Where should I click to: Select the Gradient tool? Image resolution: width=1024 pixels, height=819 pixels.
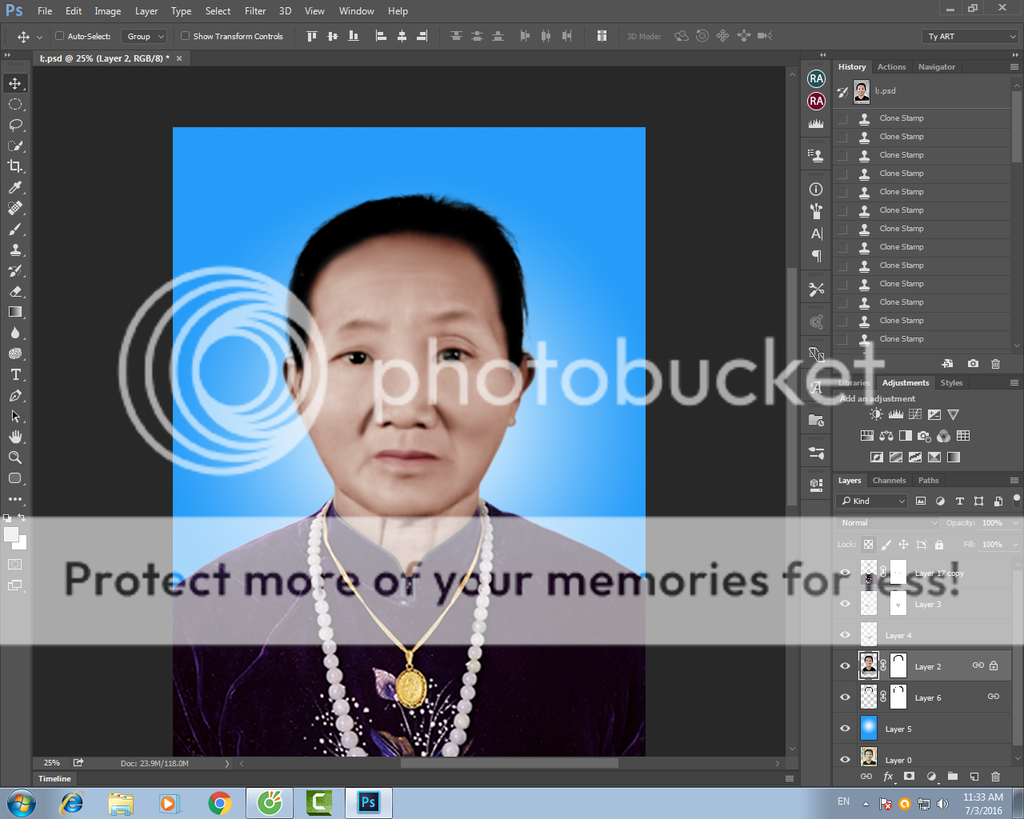15,312
